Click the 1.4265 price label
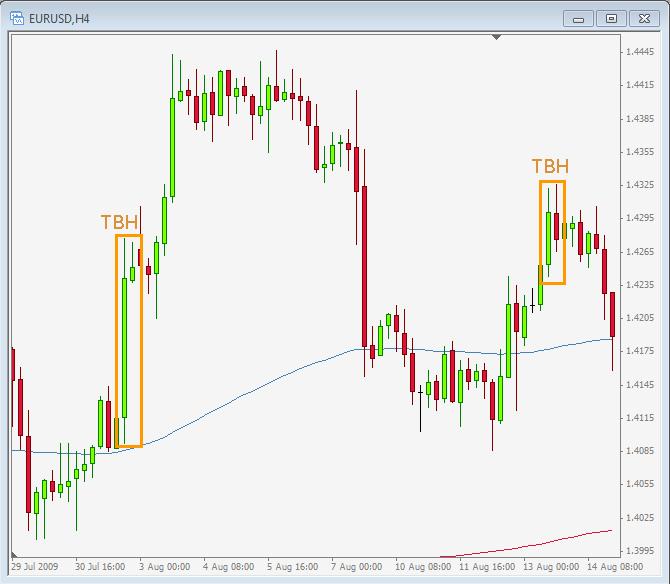The height and width of the screenshot is (584, 670). (640, 251)
